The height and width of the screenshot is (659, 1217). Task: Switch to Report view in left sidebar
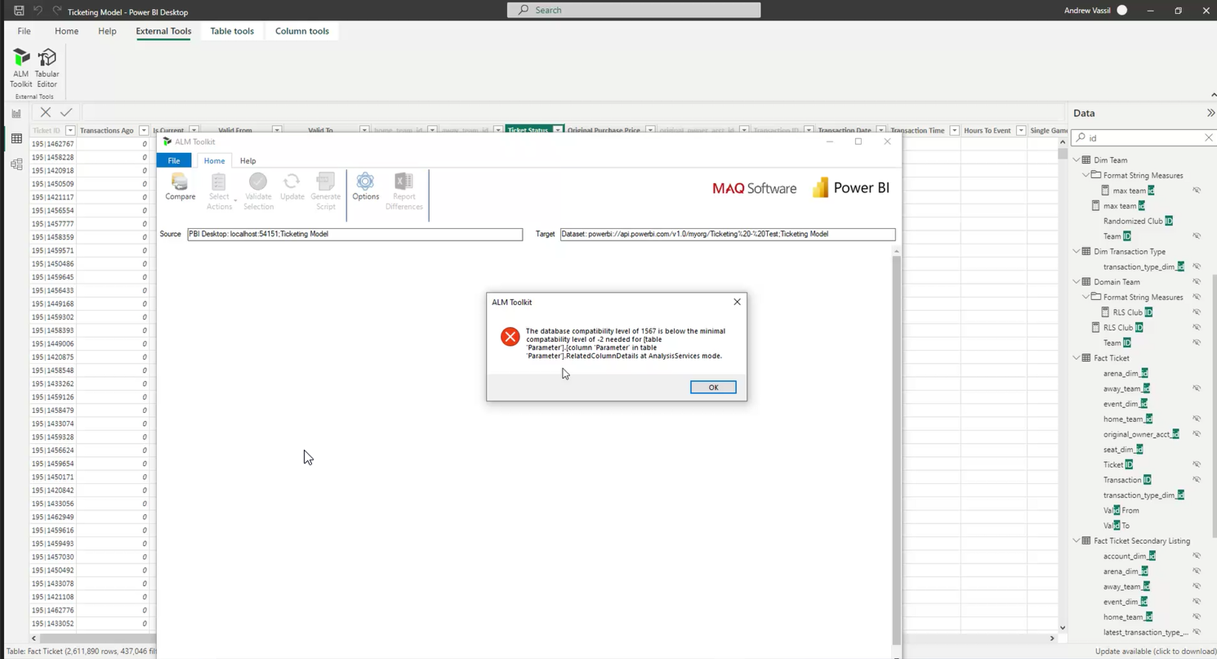tap(16, 113)
